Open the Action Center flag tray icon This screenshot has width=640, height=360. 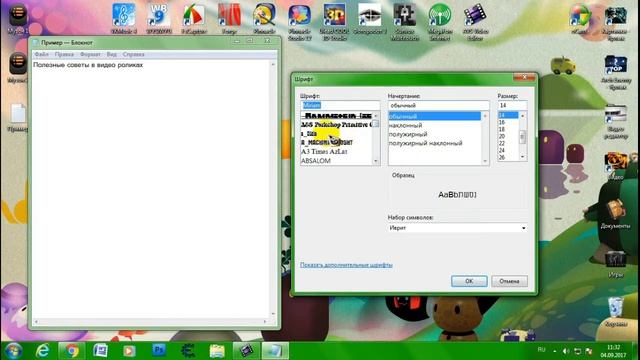pos(589,351)
